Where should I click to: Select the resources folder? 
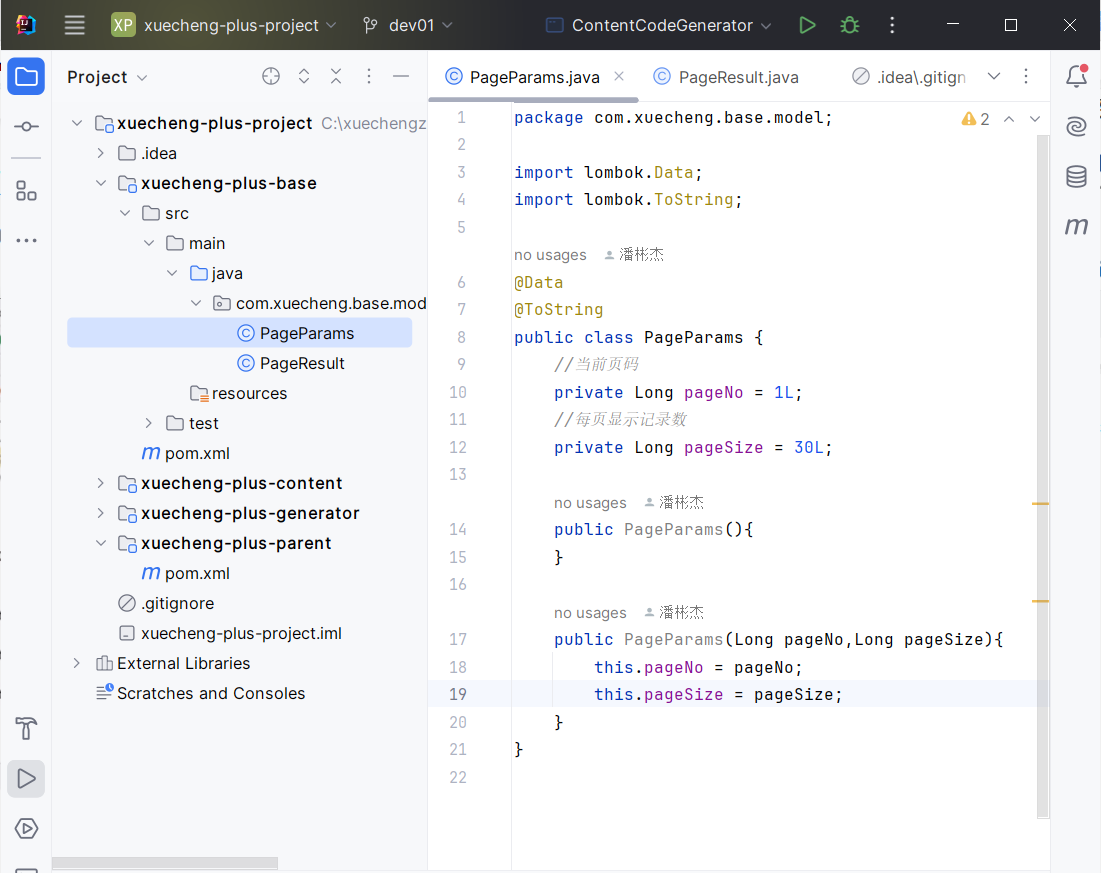tap(239, 393)
